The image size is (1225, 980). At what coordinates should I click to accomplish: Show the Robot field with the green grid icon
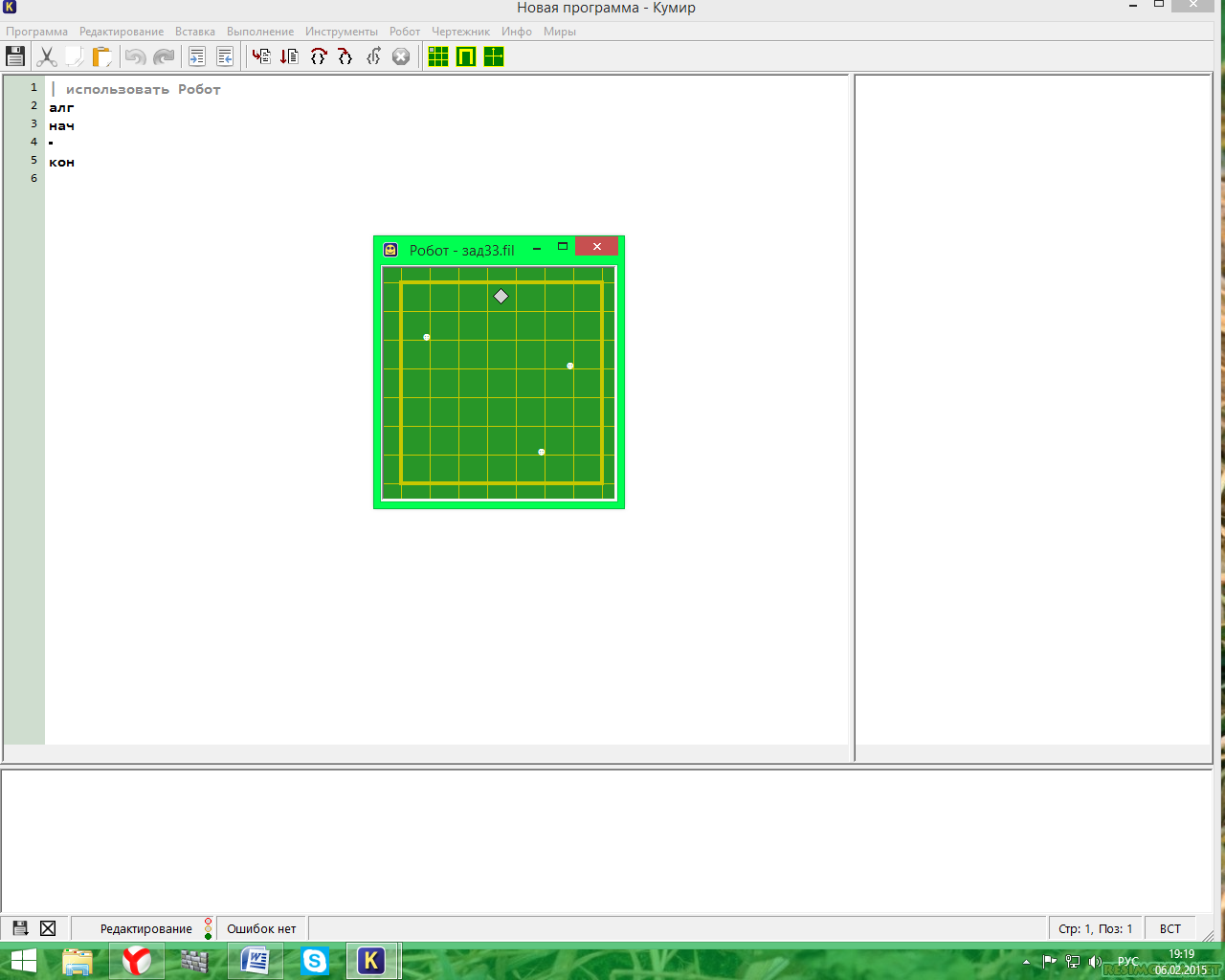click(x=438, y=56)
